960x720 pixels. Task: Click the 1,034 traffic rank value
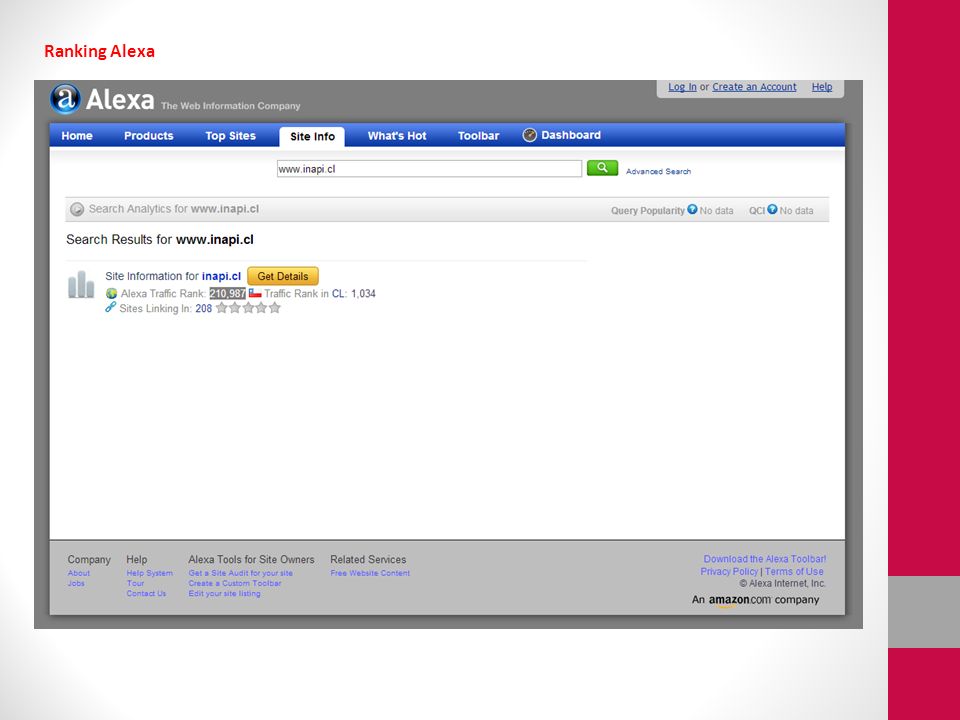[x=363, y=294]
